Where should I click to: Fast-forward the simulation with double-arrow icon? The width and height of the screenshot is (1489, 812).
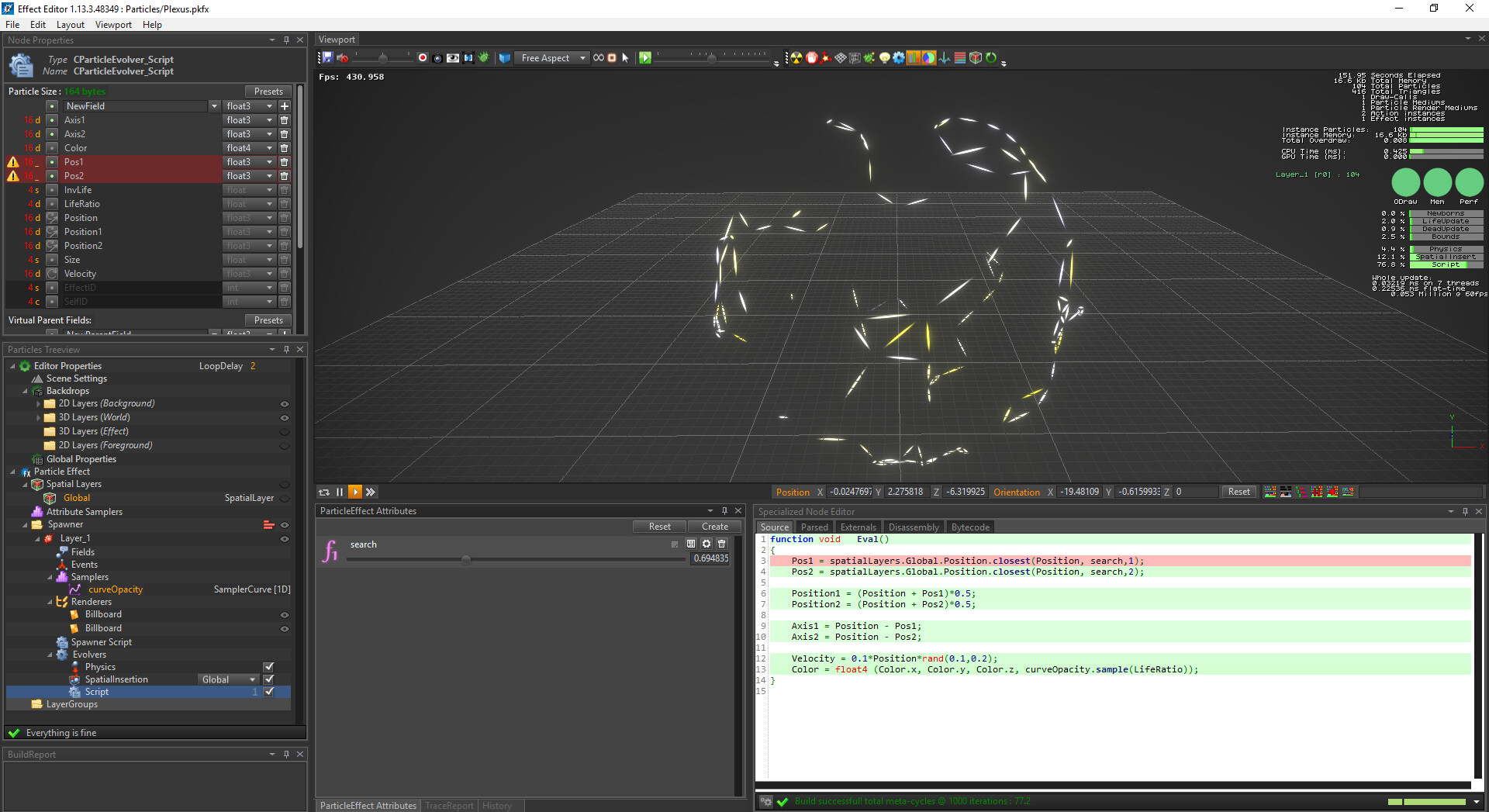[x=371, y=492]
